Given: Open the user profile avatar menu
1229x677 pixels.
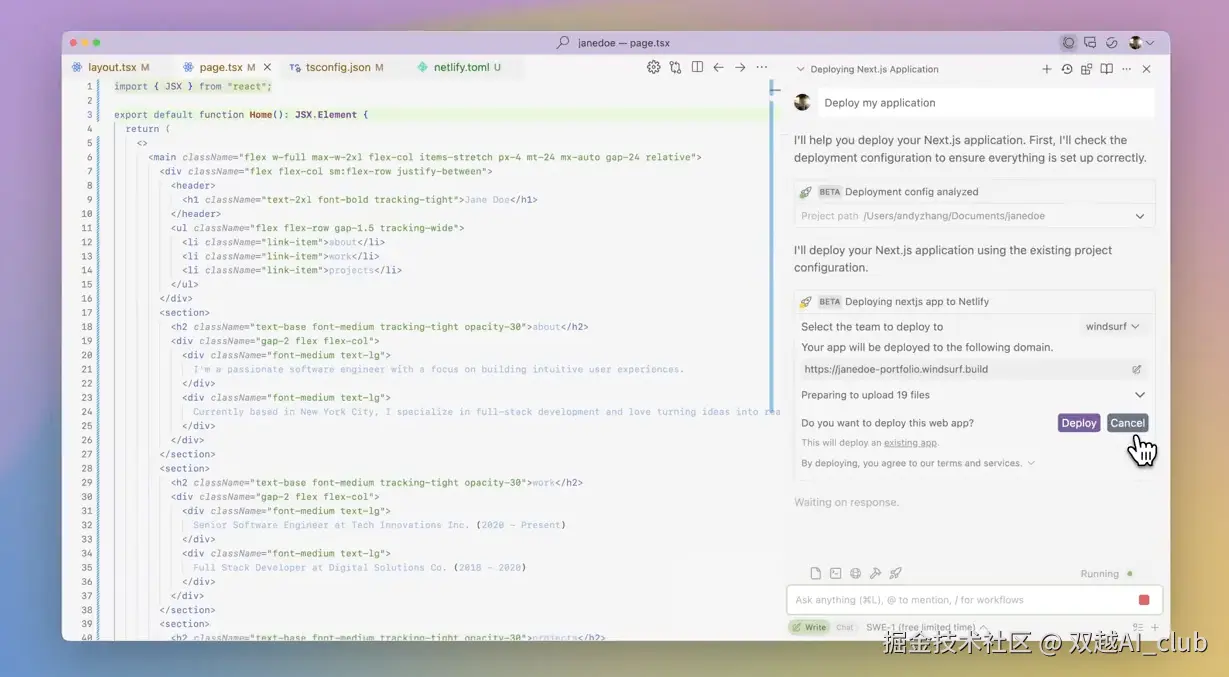Looking at the screenshot, I should (1141, 43).
